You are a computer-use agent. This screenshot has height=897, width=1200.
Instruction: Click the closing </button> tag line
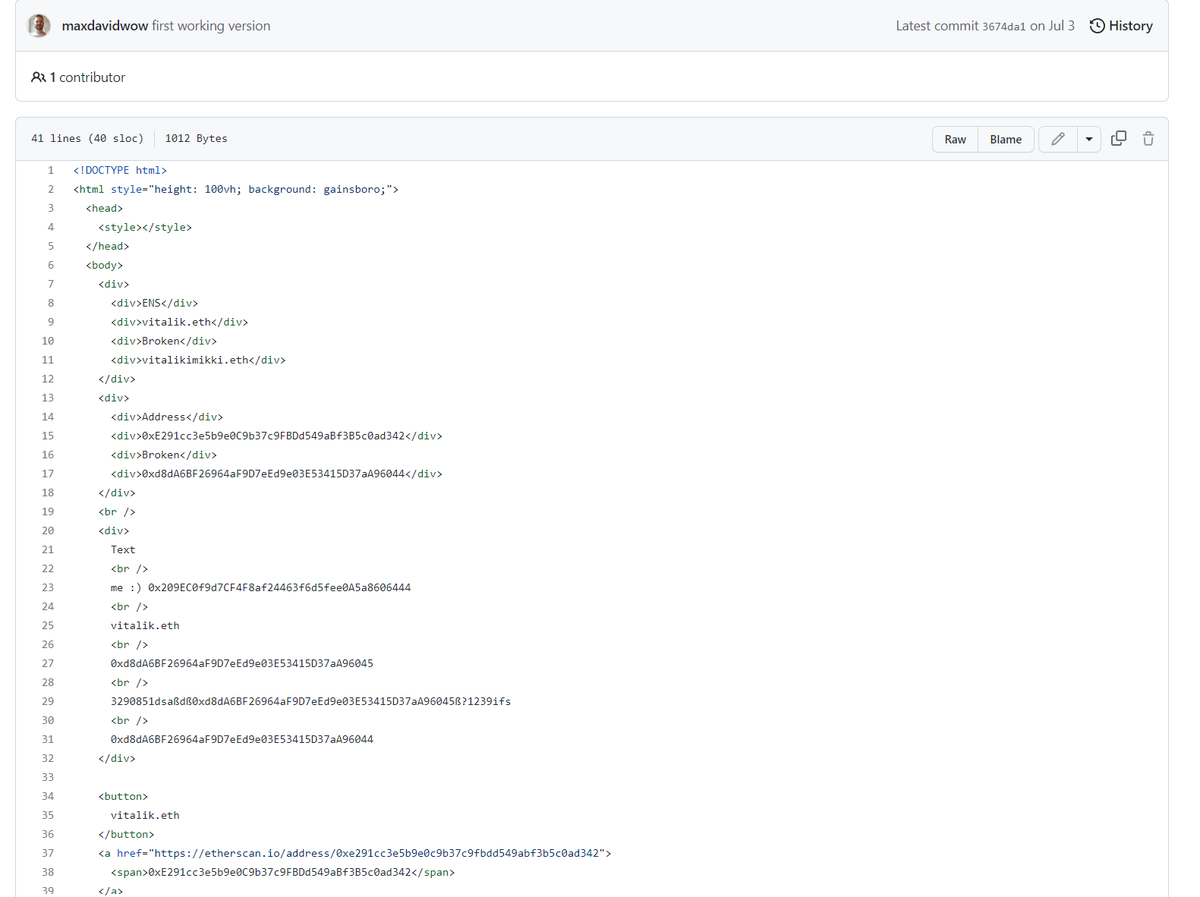[x=126, y=834]
